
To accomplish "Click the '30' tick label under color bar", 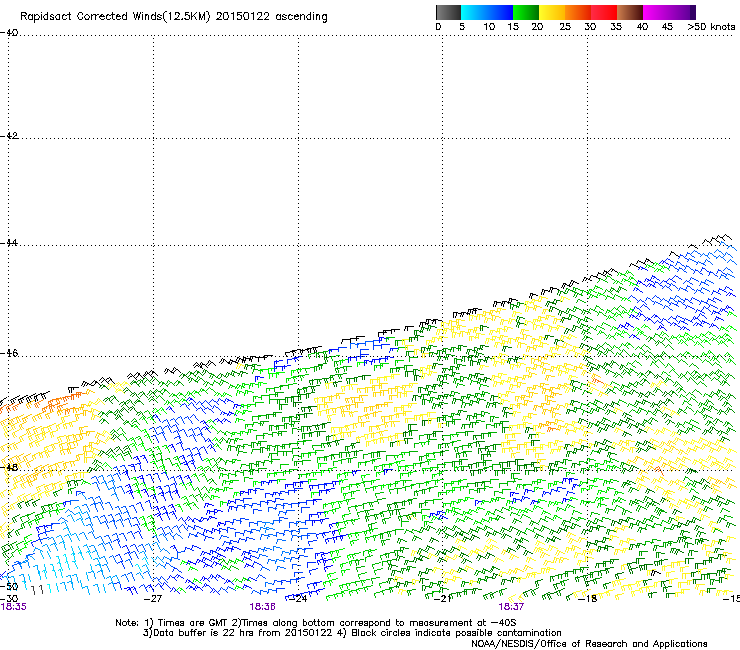I will pos(590,27).
